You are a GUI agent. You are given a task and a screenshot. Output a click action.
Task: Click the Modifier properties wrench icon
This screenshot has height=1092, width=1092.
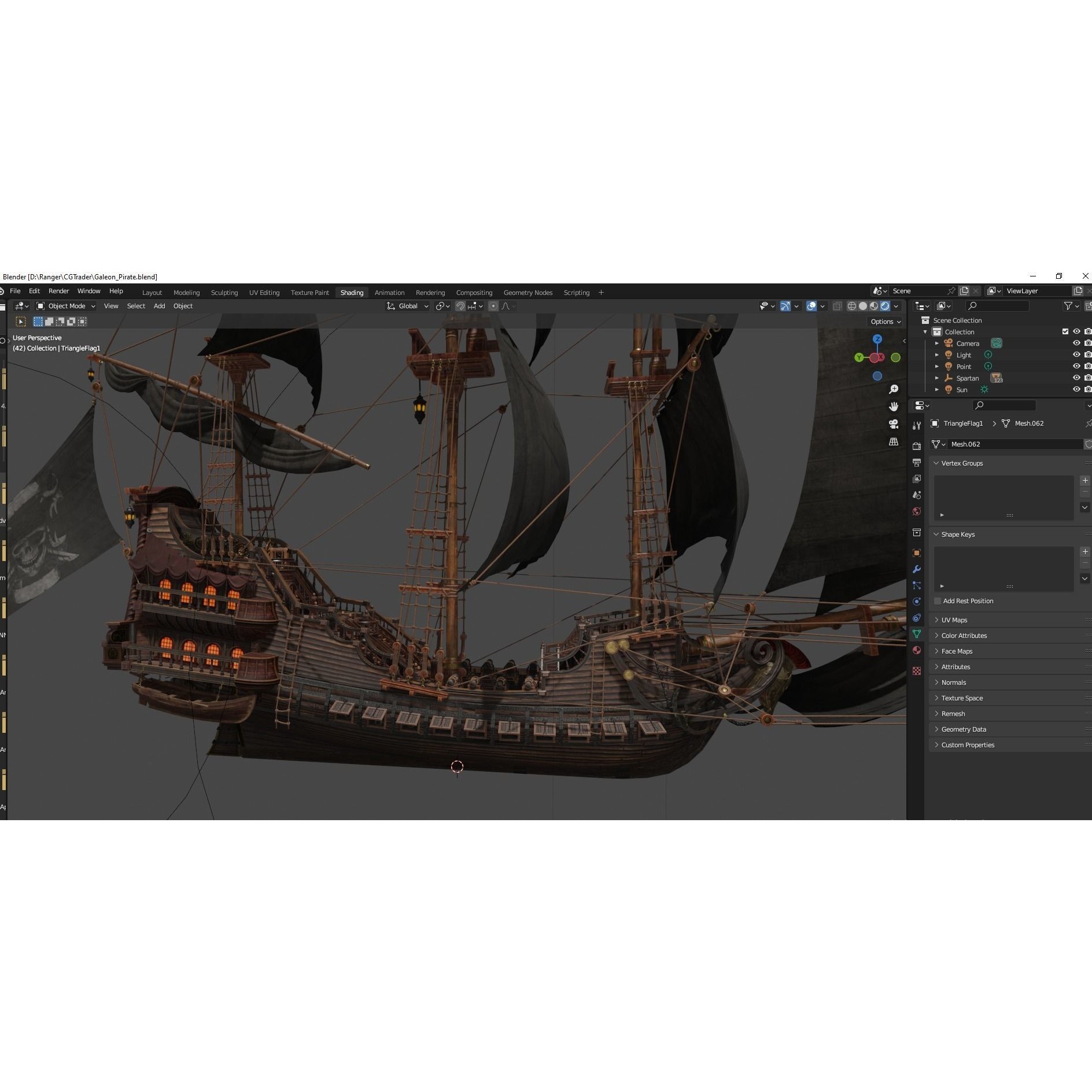coord(917,568)
